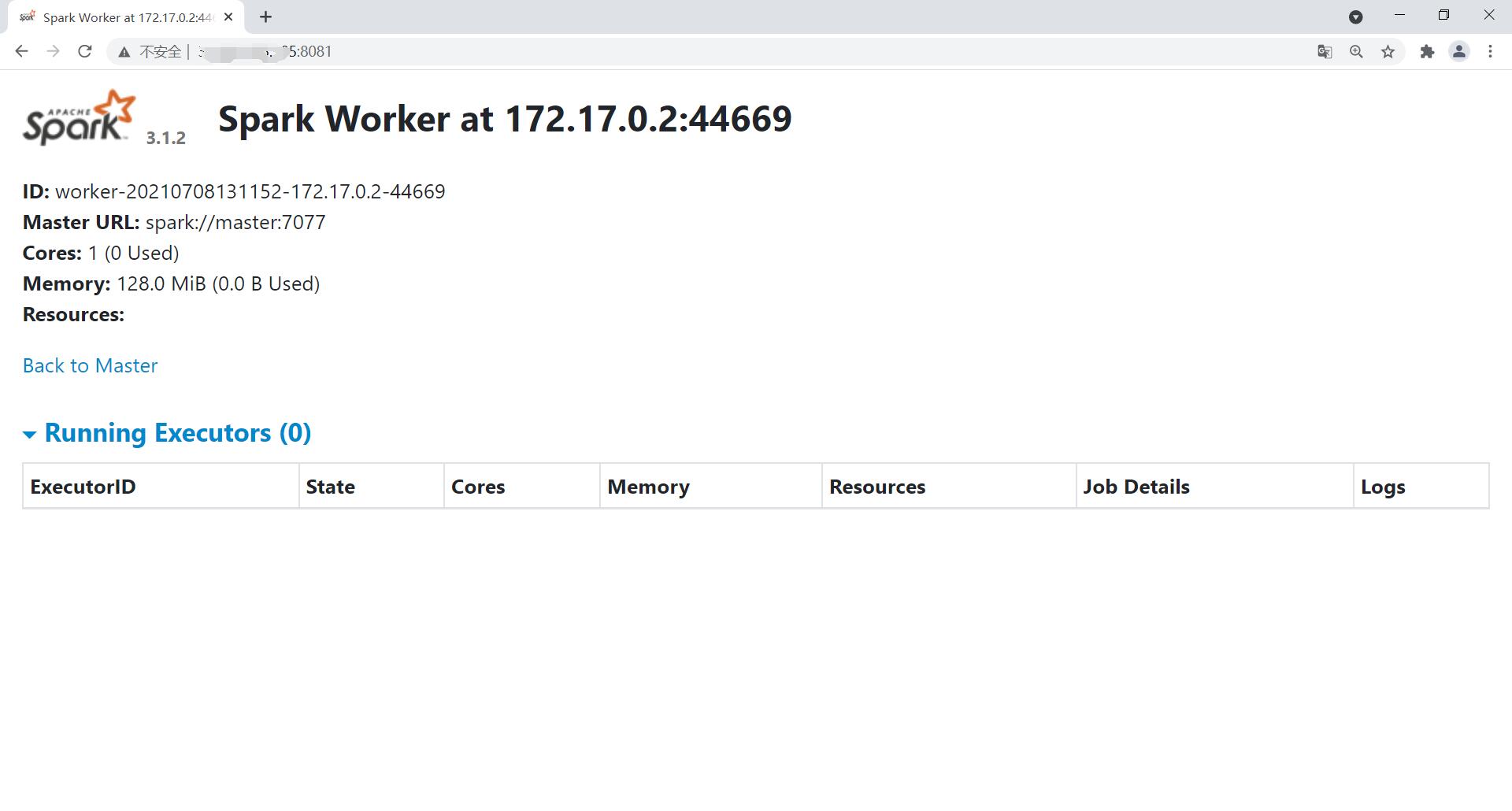Open the user profile avatar
Viewport: 1512px width, 811px height.
(x=1459, y=52)
